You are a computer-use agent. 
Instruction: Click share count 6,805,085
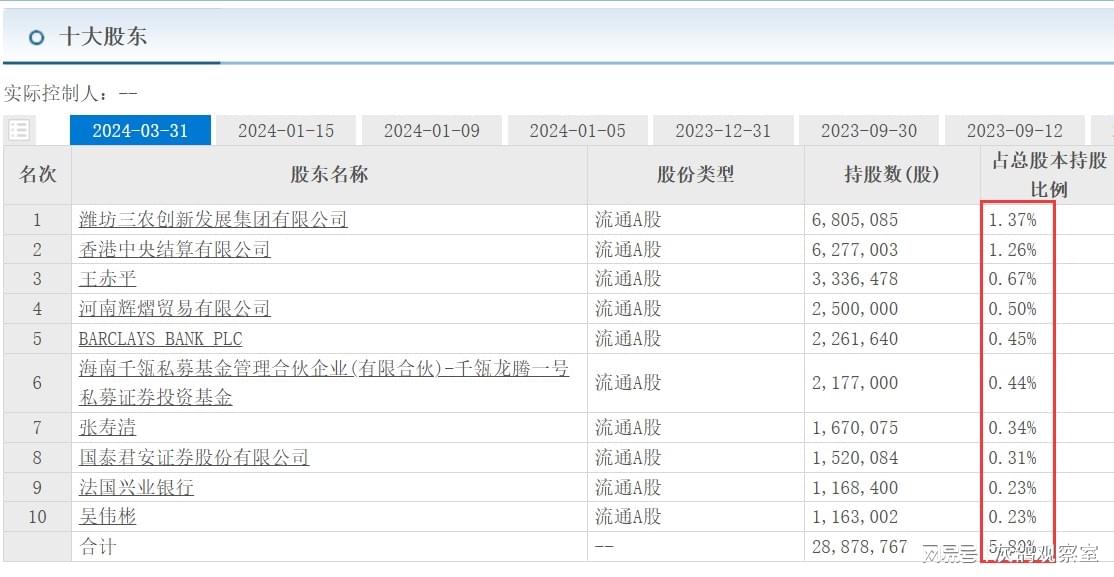click(855, 220)
